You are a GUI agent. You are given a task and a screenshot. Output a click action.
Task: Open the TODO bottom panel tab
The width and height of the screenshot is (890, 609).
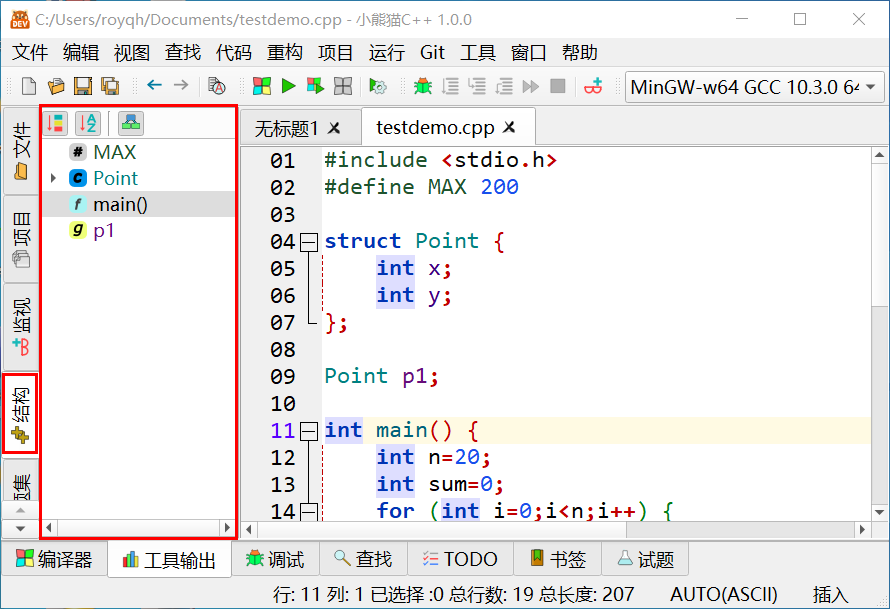[x=460, y=560]
